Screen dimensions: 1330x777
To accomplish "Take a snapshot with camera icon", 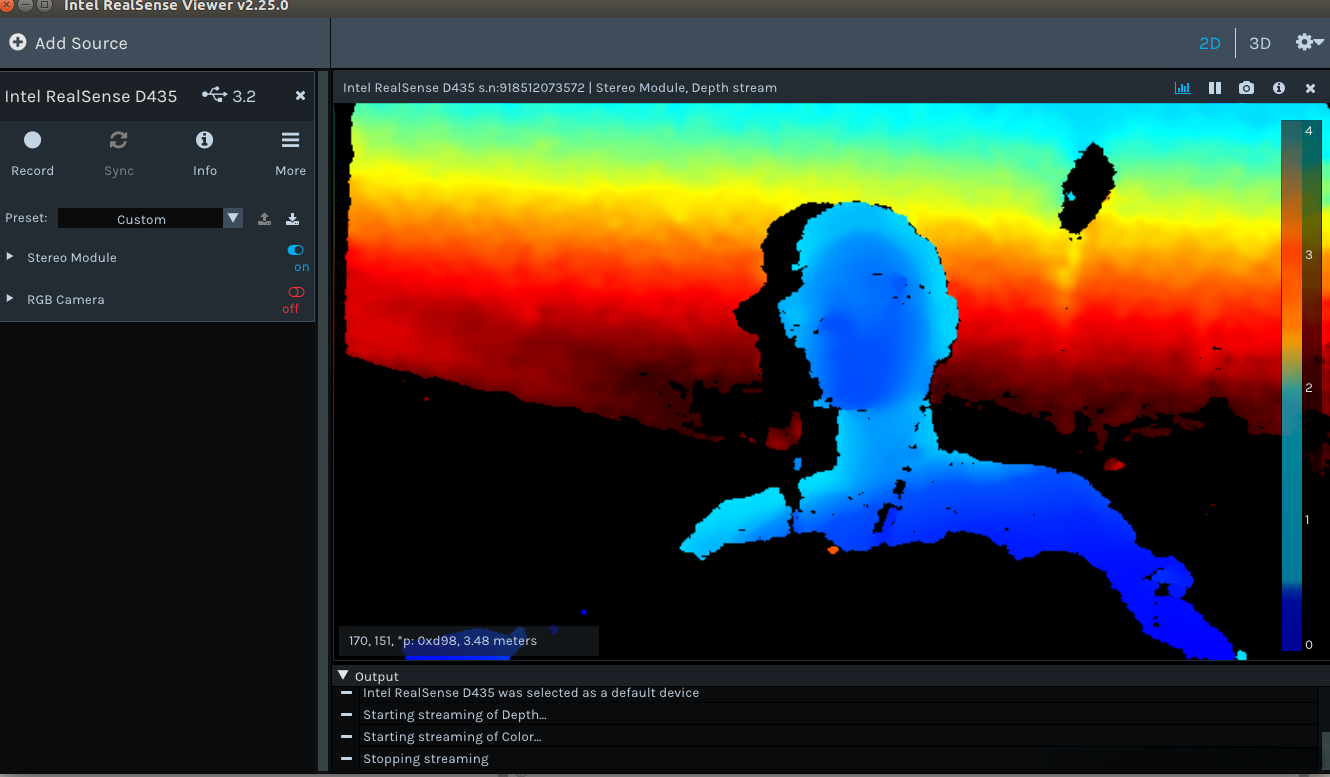I will pyautogui.click(x=1246, y=88).
